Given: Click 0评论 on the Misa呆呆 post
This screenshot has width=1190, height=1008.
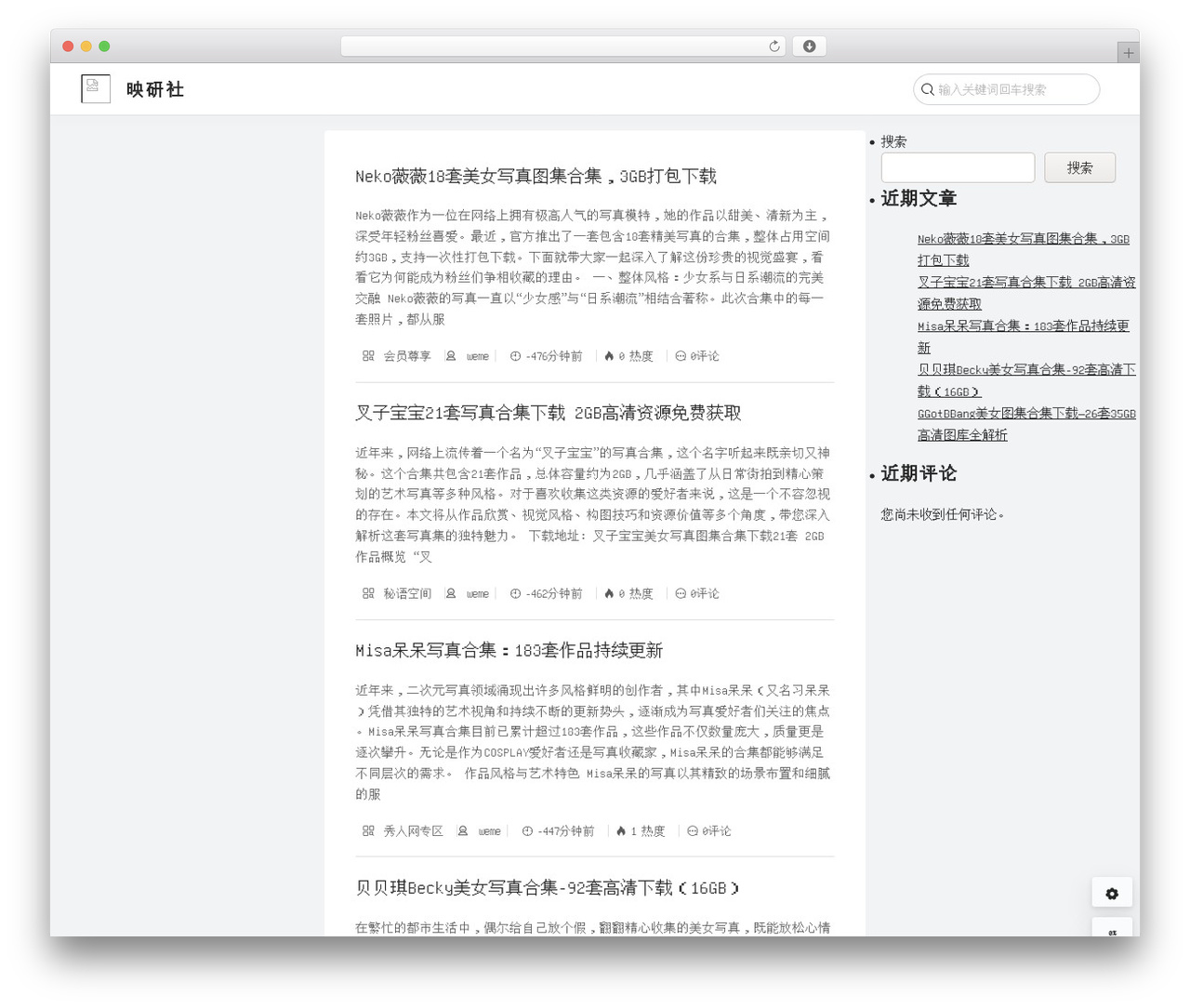Looking at the screenshot, I should 717,830.
